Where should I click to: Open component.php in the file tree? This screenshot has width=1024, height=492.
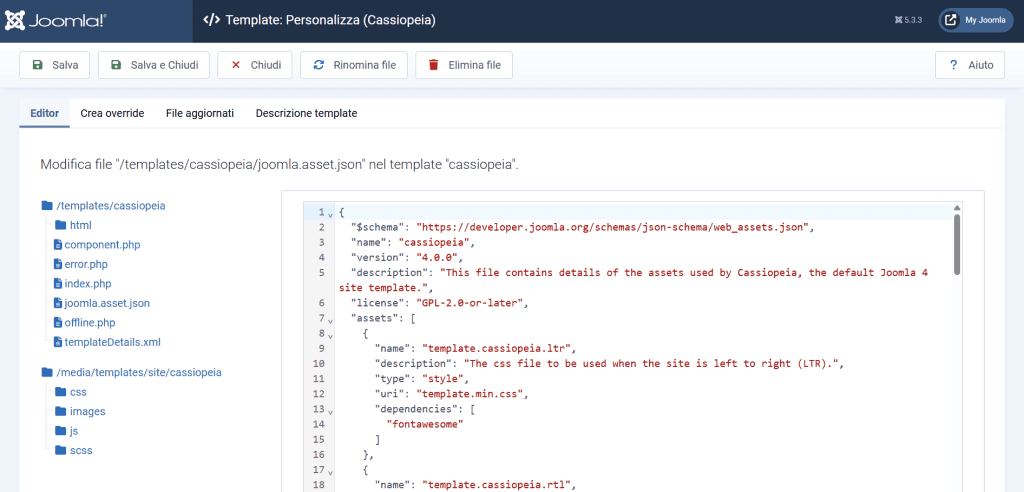(103, 245)
